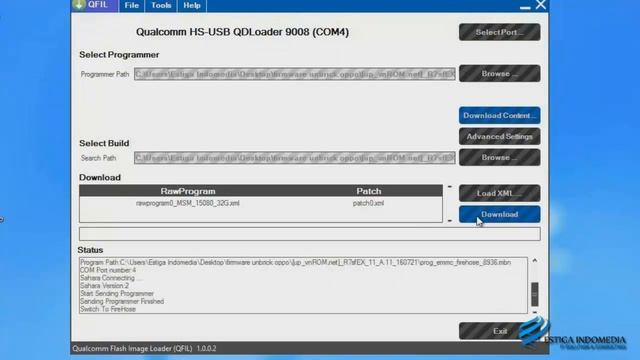The width and height of the screenshot is (640, 360).
Task: Click 'Sending Programmer Finished' status line
Action: pyautogui.click(x=122, y=302)
